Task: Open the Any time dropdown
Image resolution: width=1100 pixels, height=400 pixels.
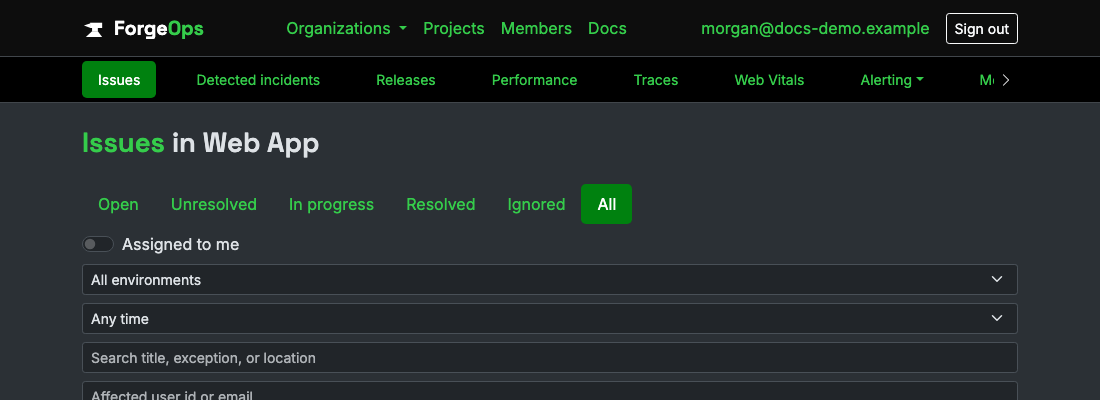Action: pos(549,319)
